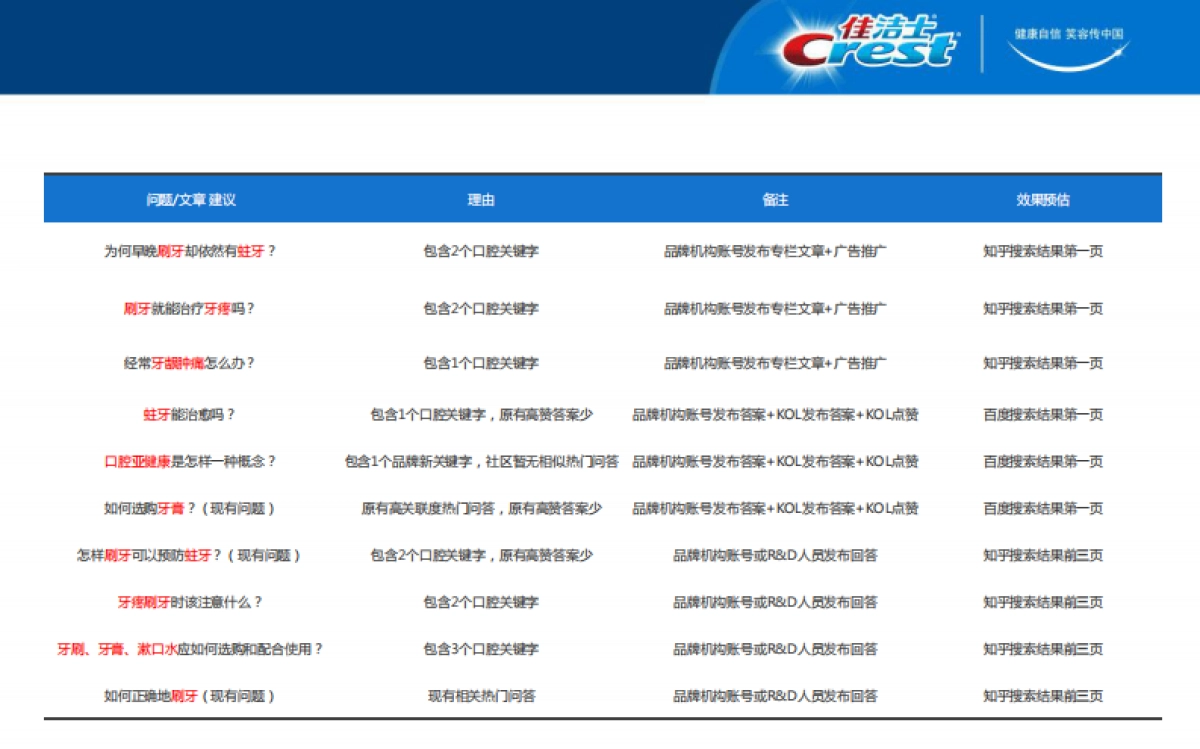This screenshot has width=1200, height=749.
Task: Click the 备注 column header
Action: tap(775, 200)
